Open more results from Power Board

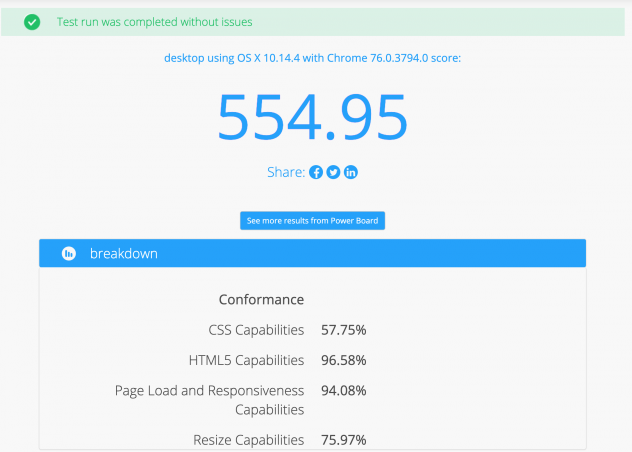click(312, 220)
